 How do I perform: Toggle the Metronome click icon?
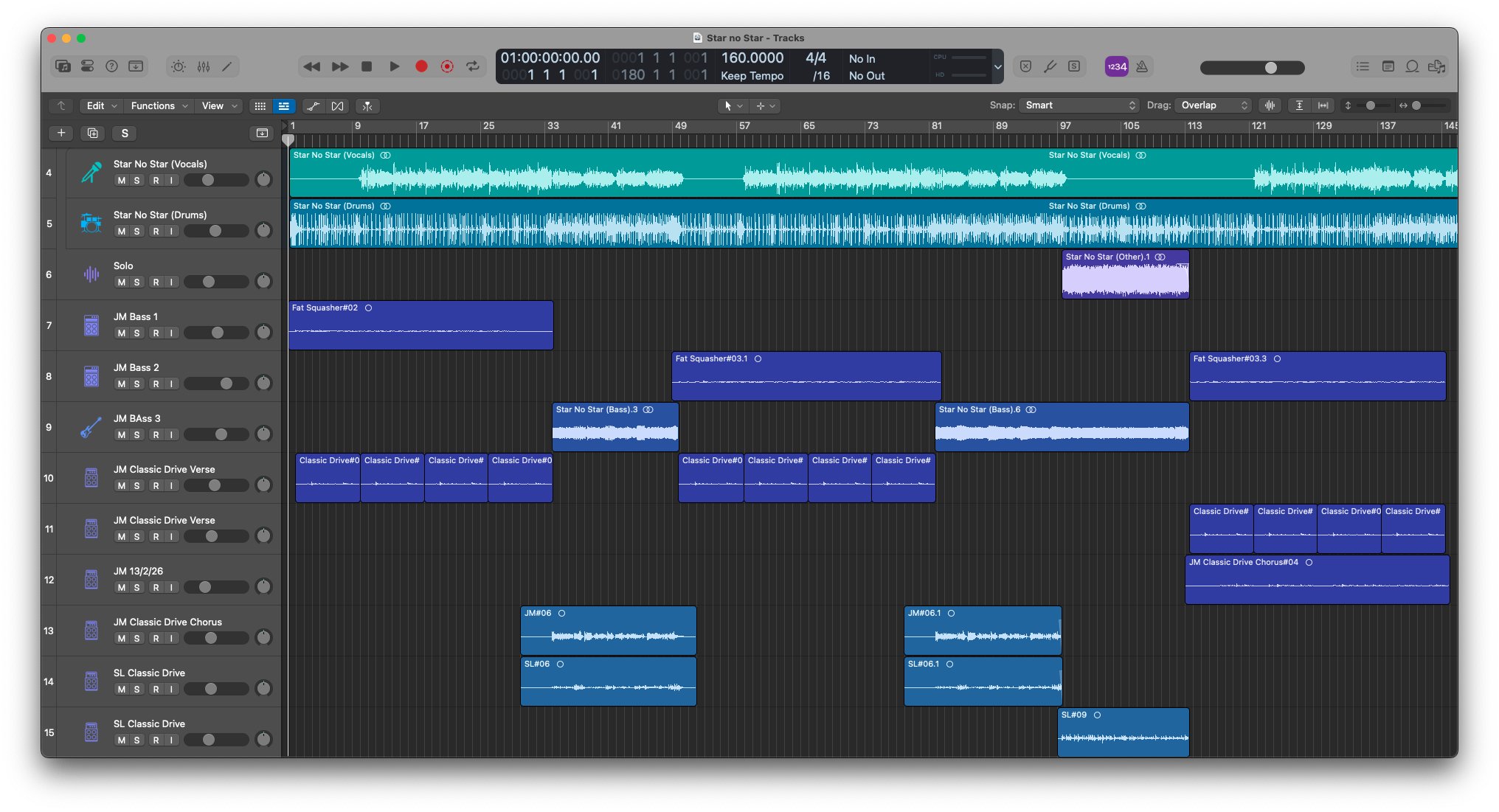[1142, 66]
